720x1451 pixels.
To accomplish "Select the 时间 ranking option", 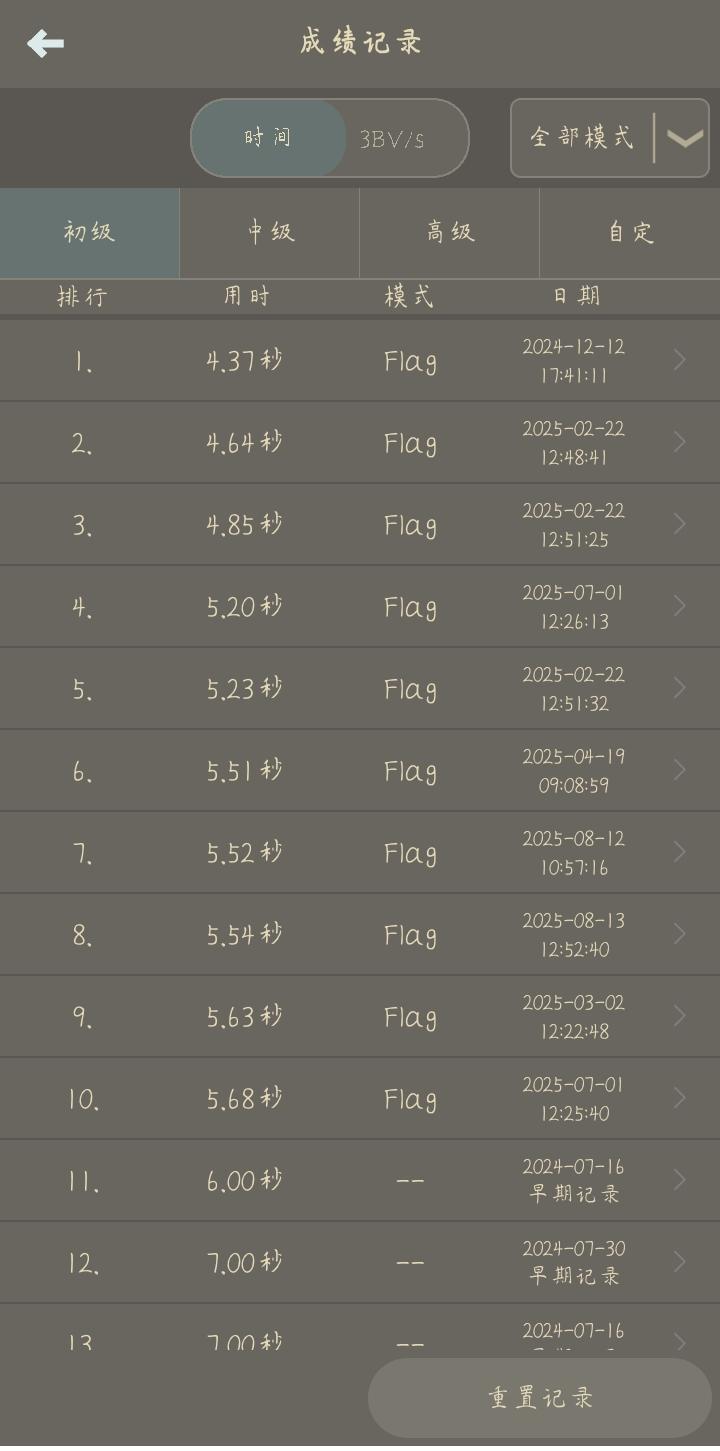I will [268, 138].
